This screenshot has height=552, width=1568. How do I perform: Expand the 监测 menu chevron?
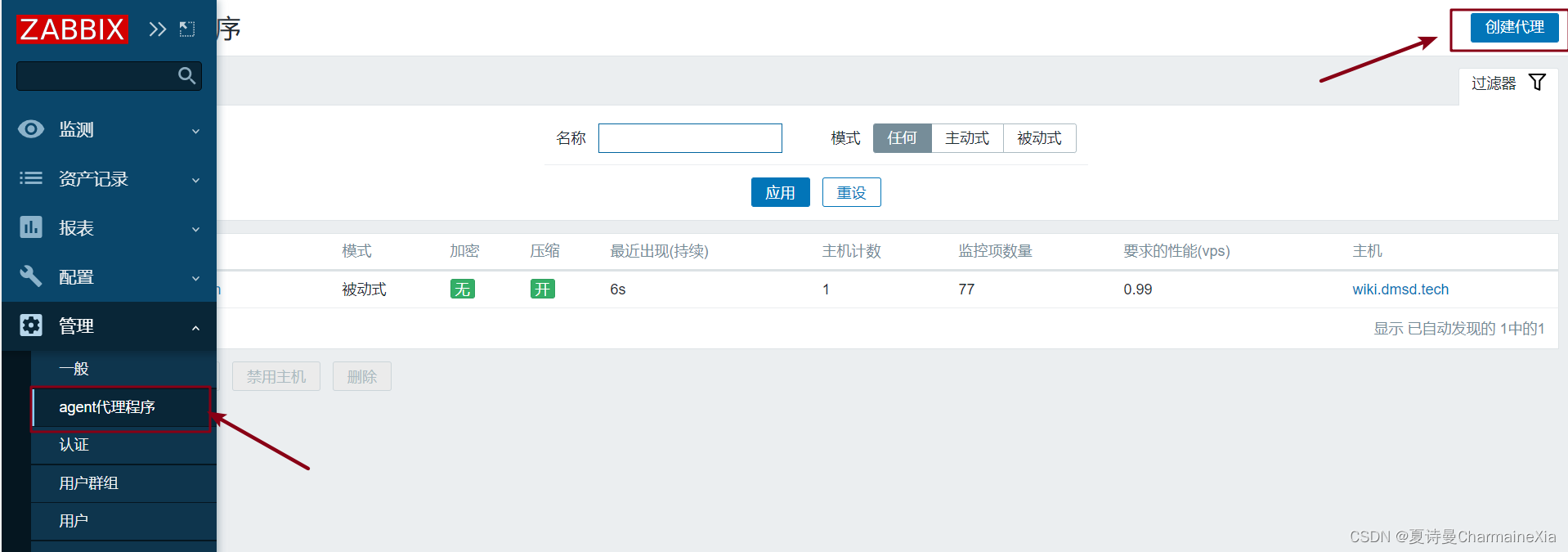point(196,131)
